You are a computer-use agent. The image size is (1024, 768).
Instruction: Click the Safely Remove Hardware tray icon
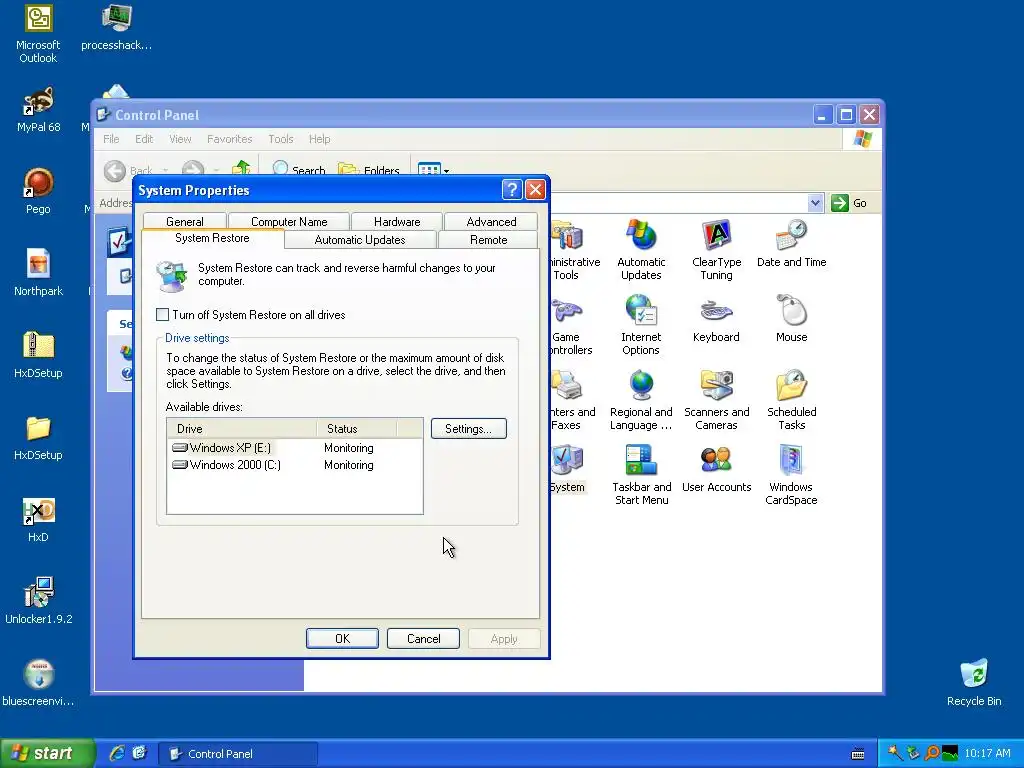pyautogui.click(x=913, y=753)
